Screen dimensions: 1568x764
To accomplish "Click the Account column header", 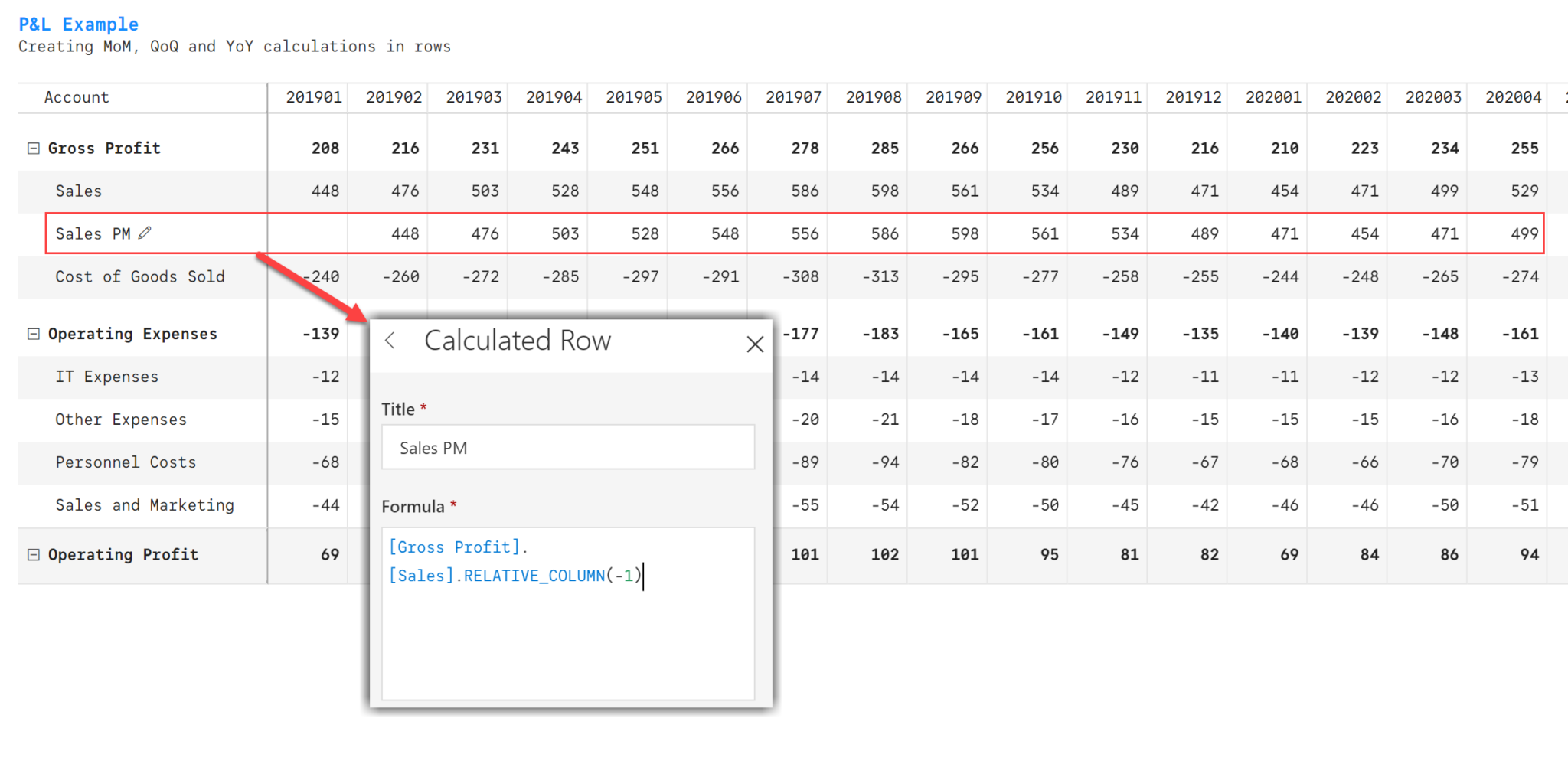I will [77, 97].
